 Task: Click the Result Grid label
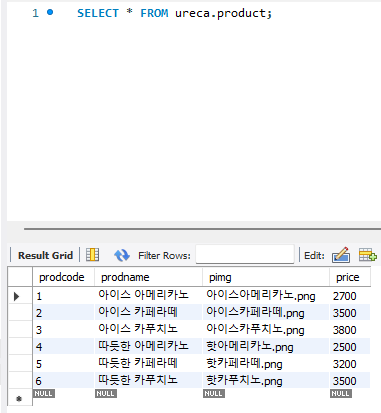(45, 255)
